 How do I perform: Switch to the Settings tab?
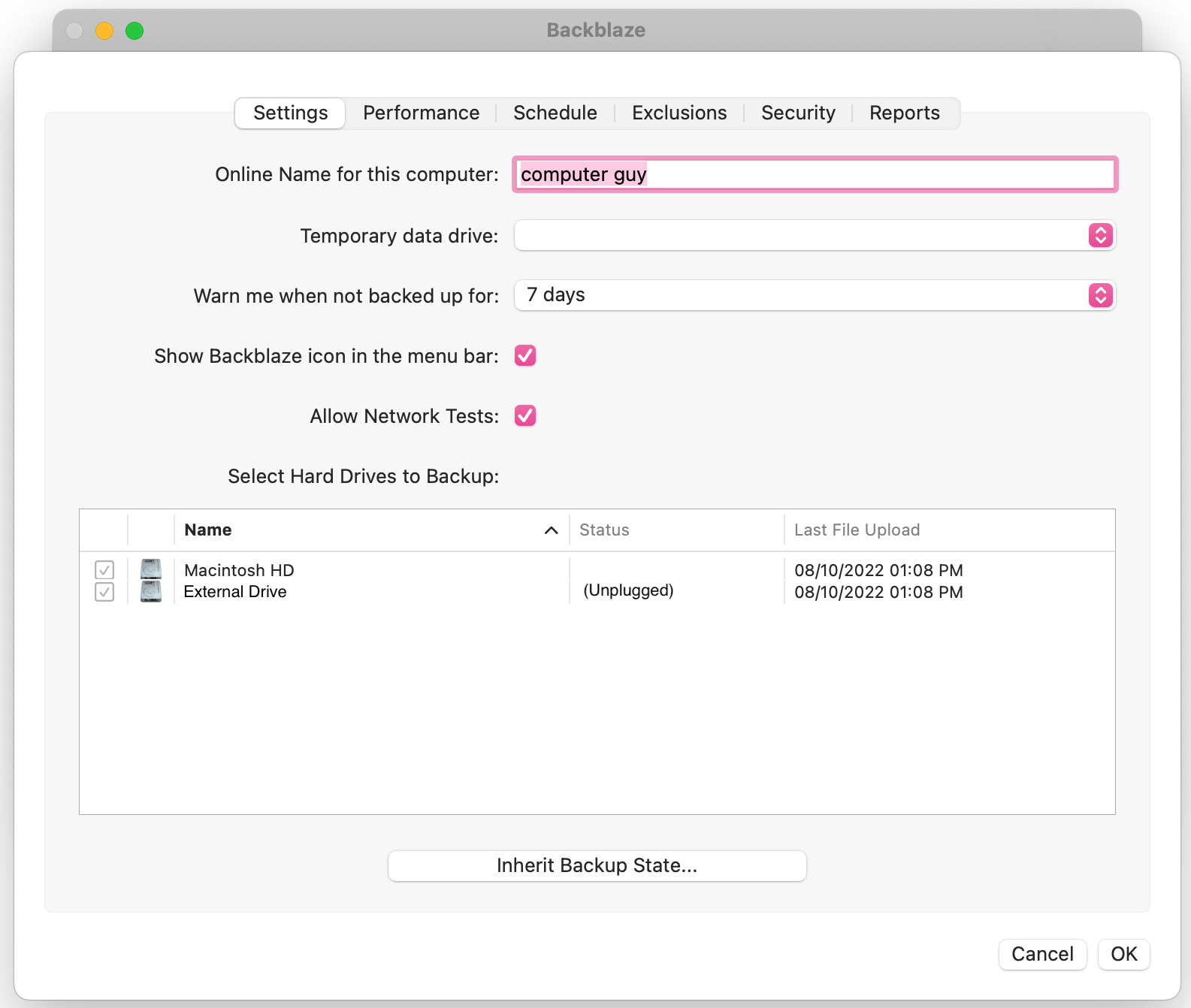290,113
